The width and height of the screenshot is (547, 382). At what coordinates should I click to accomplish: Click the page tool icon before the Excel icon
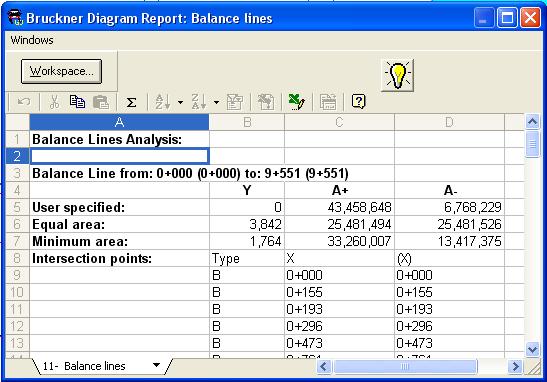(x=266, y=102)
